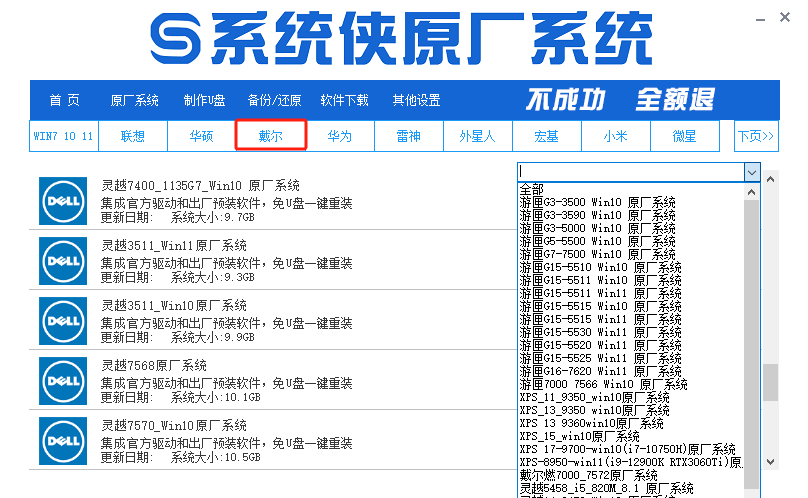Choose 游匣G3-3590 Win10 原厂系统
The height and width of the screenshot is (498, 808).
[631, 215]
